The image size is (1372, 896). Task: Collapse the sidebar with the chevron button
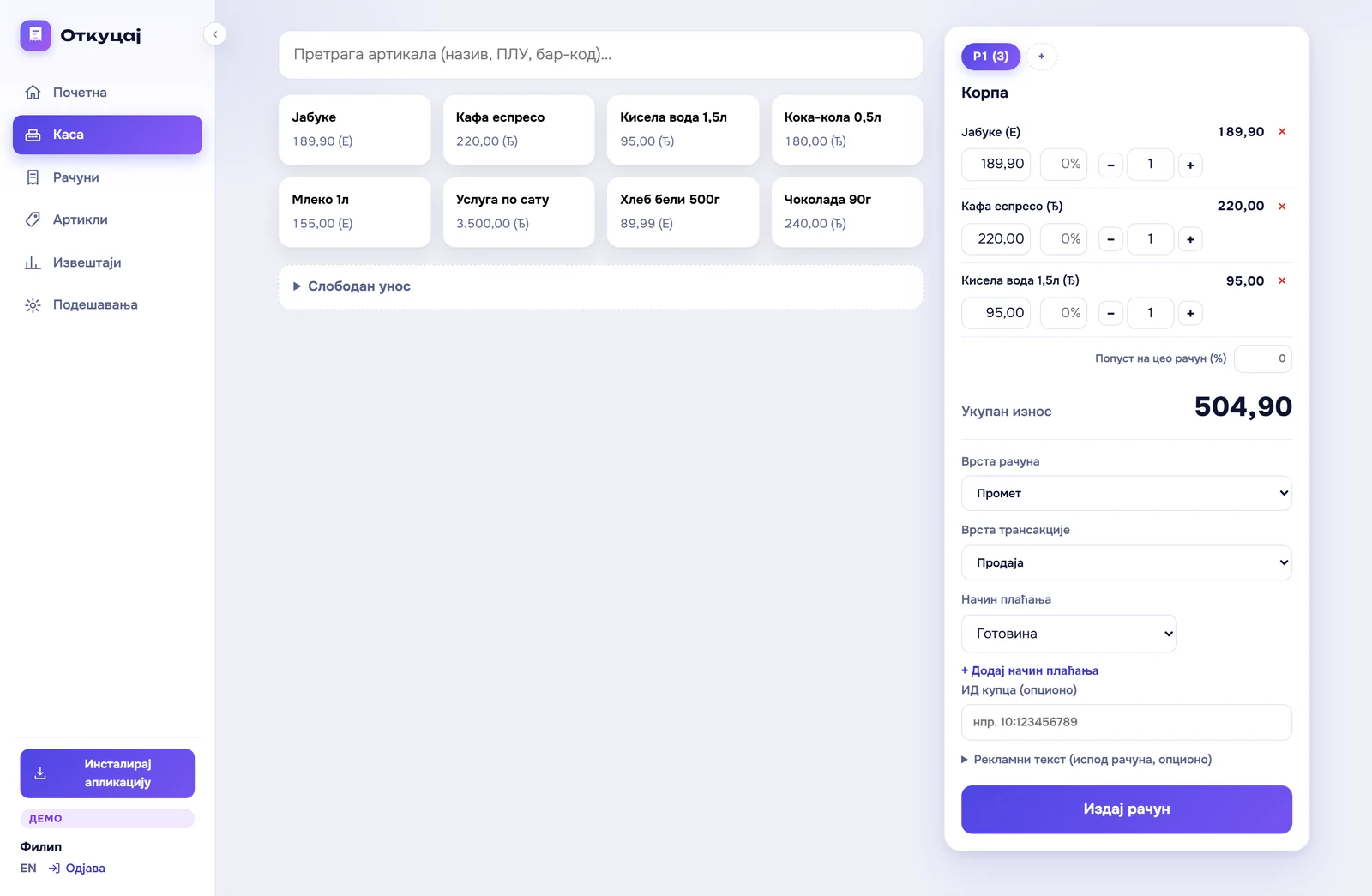click(x=214, y=34)
